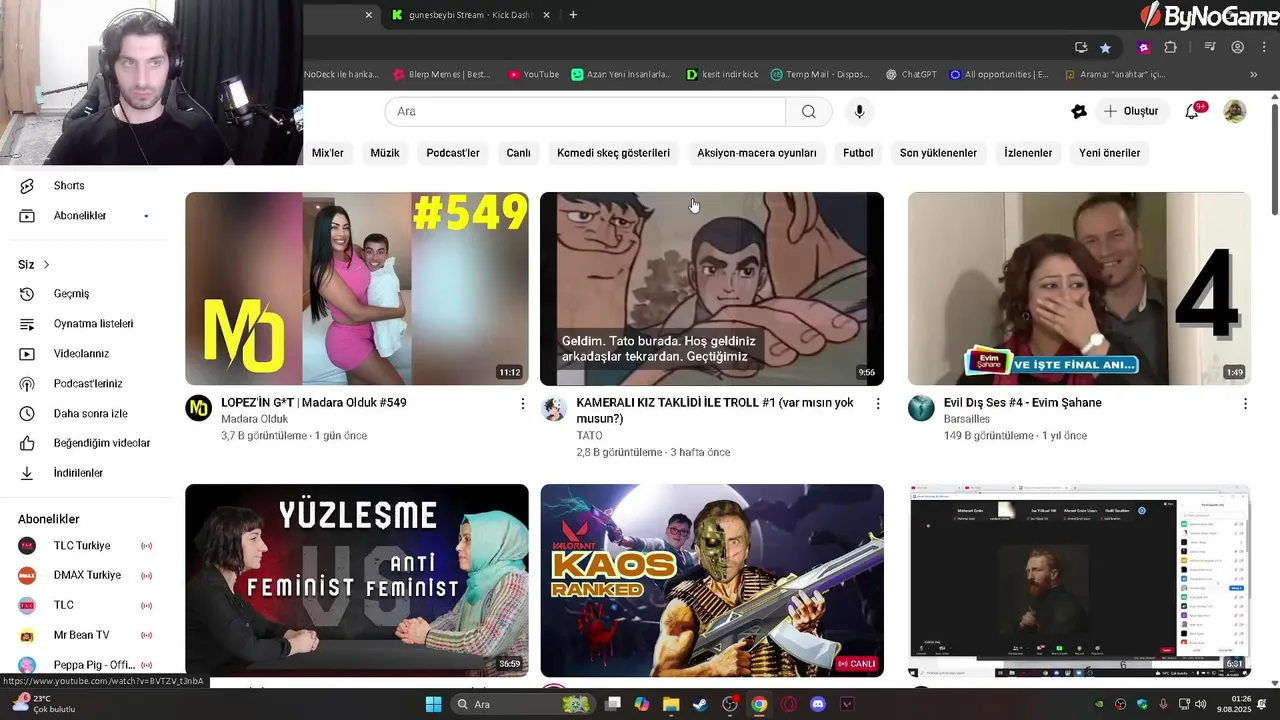Open the YouTube account avatar menu
Image resolution: width=1280 pixels, height=720 pixels.
tap(1235, 111)
